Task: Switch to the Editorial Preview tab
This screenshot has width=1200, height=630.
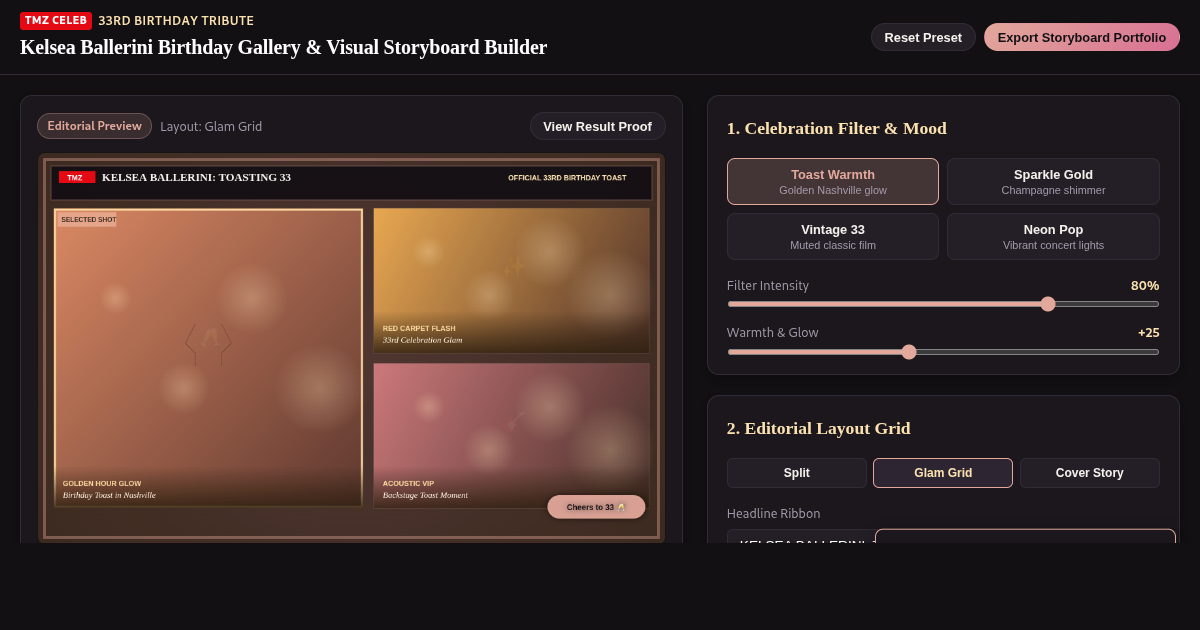Action: (95, 126)
